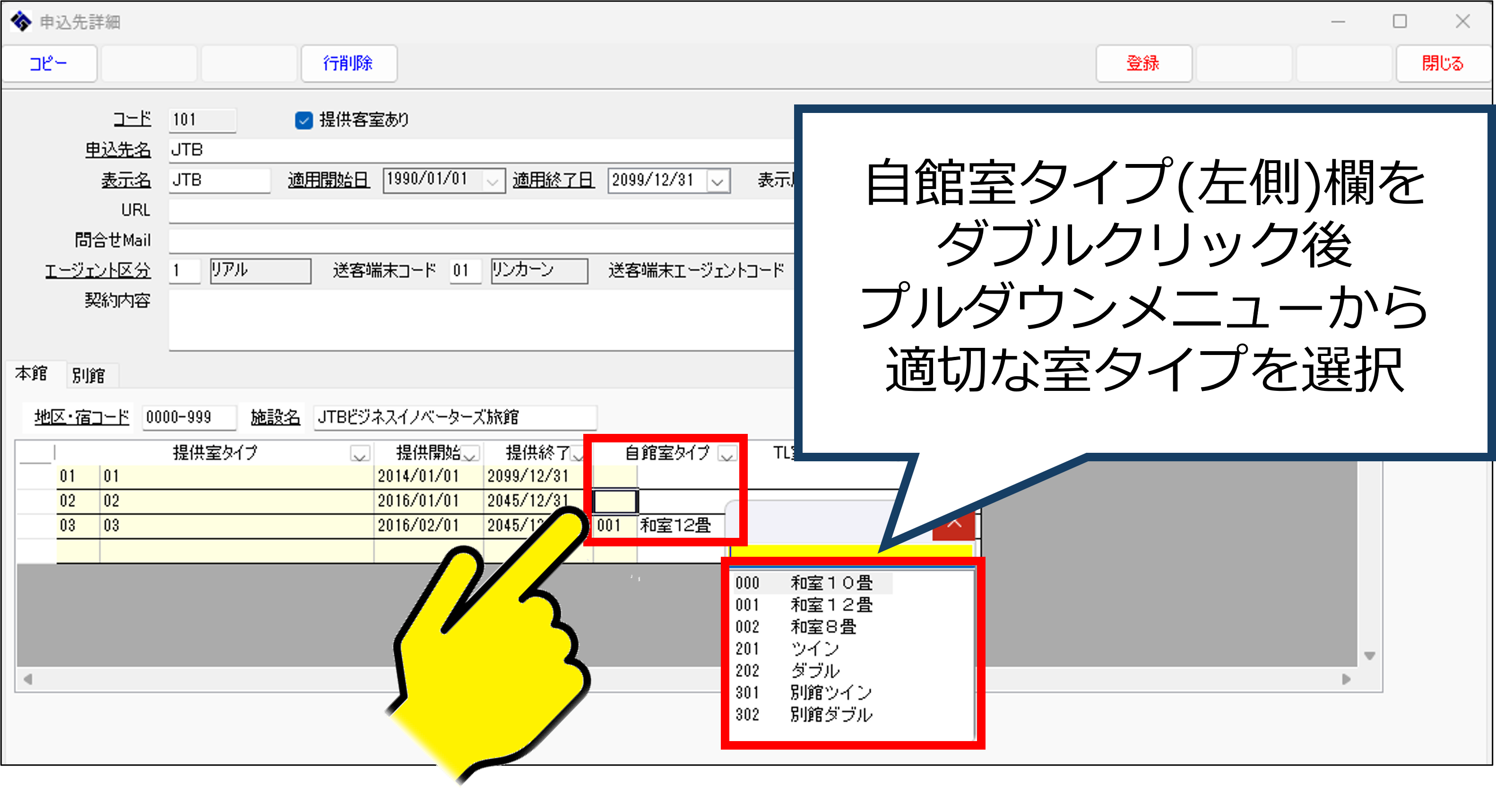1496x812 pixels.
Task: Toggle the 提供客室あり checkbox
Action: click(304, 120)
